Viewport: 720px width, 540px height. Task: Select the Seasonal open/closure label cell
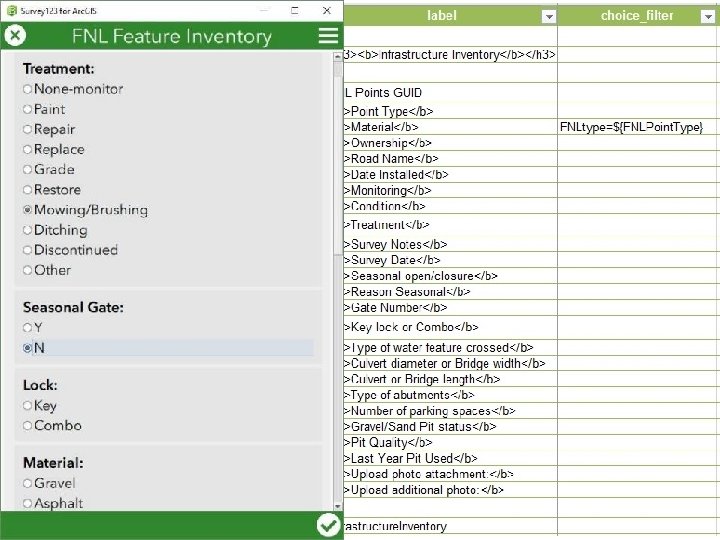tap(450, 276)
